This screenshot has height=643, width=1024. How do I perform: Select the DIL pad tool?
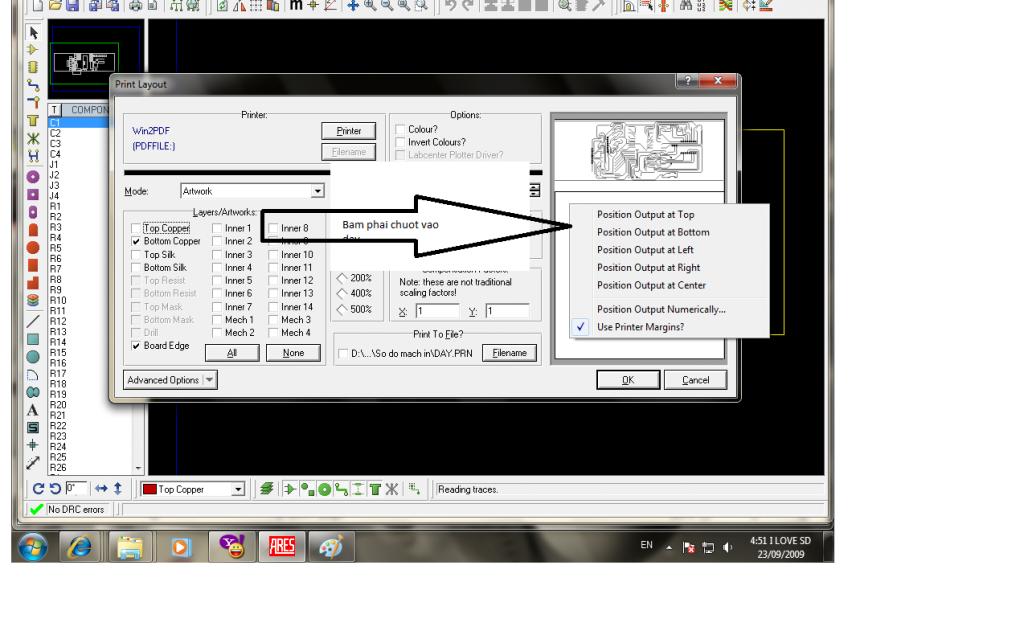click(x=33, y=212)
